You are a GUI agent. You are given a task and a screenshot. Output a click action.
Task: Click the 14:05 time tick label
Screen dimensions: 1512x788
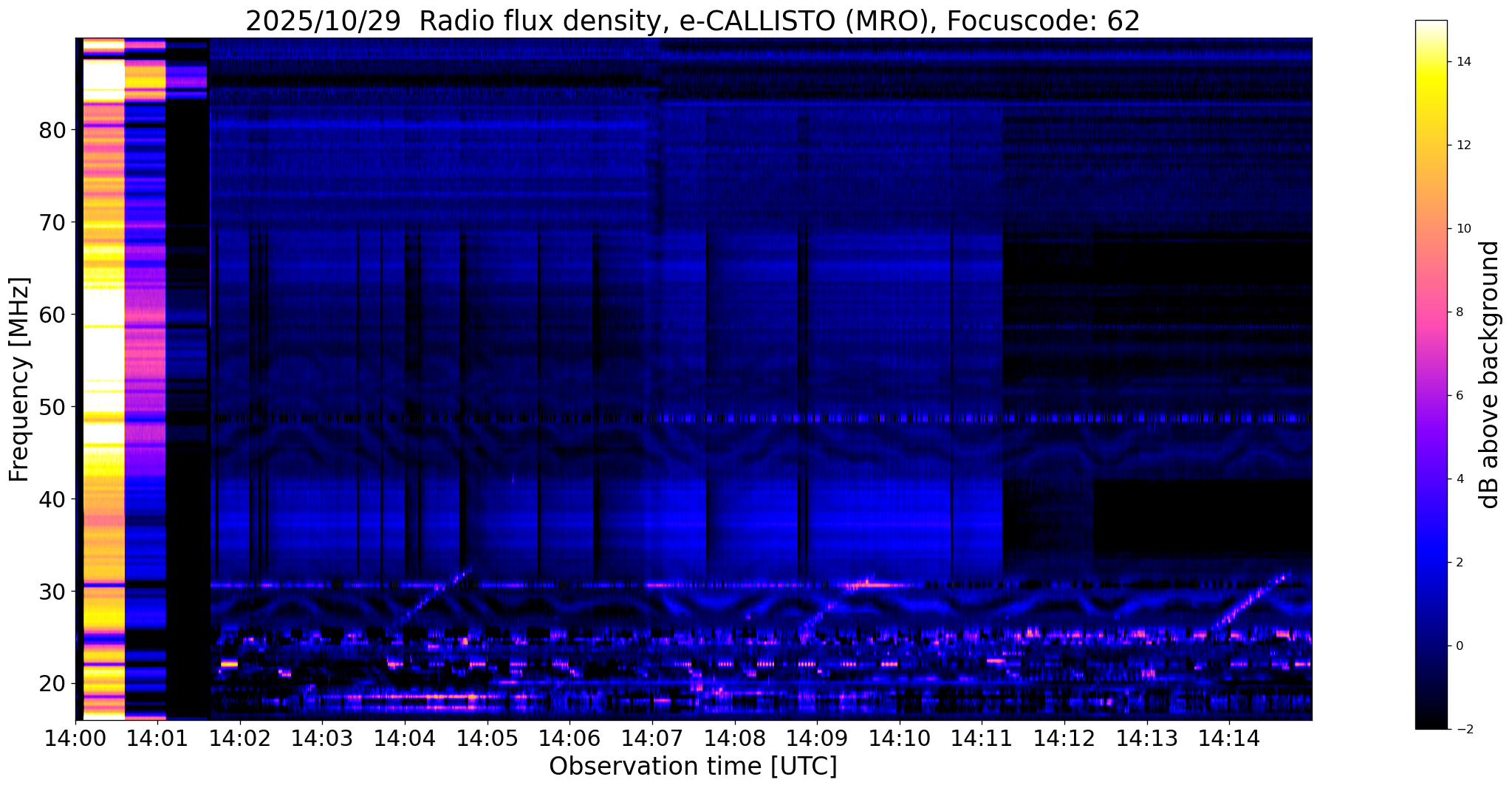coord(488,738)
